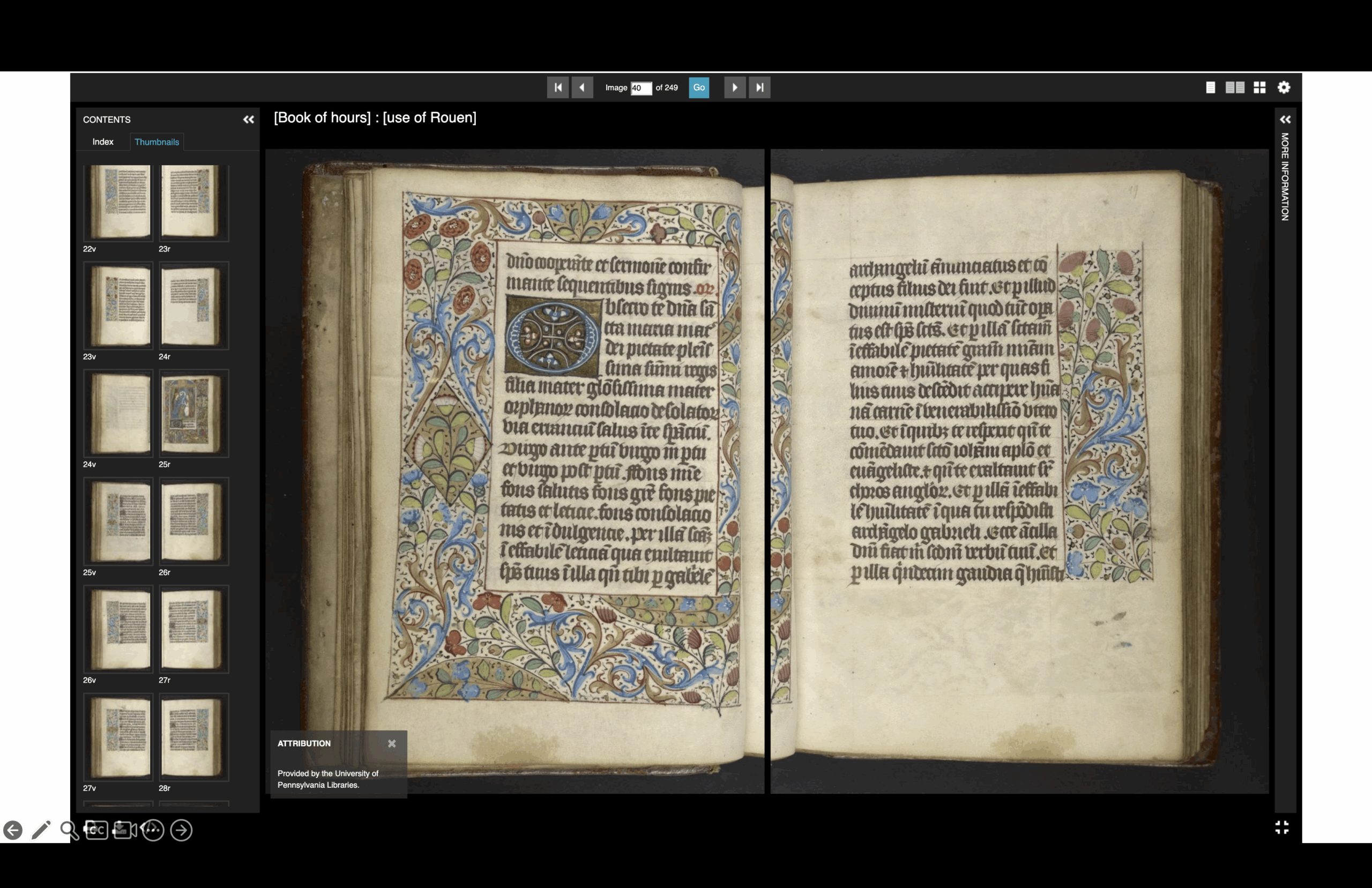1372x888 pixels.
Task: Select the Thumbnails tab
Action: [157, 142]
